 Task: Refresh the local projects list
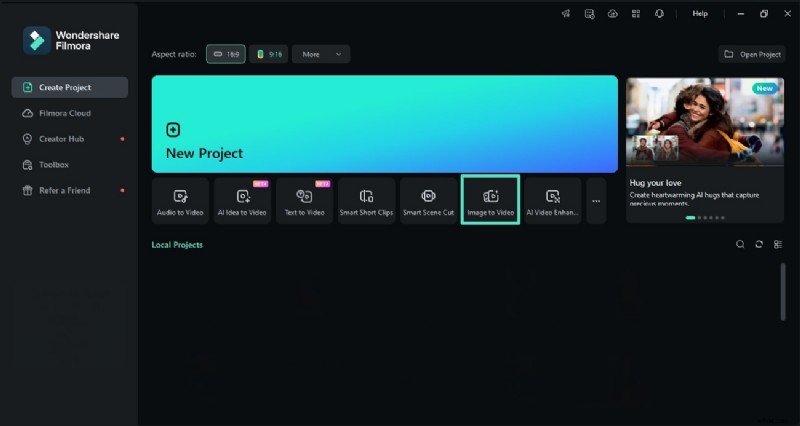[759, 244]
